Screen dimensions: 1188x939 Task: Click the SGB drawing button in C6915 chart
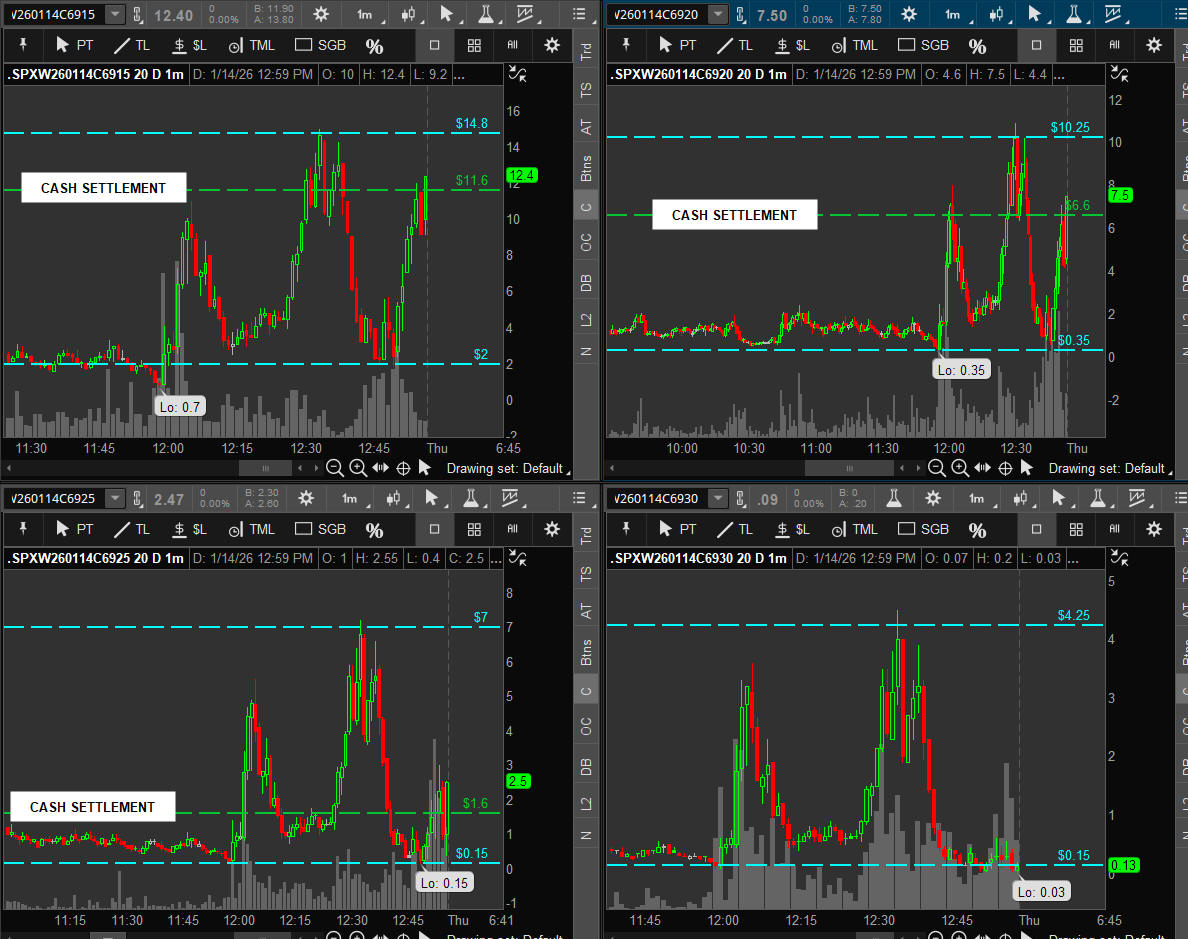322,45
